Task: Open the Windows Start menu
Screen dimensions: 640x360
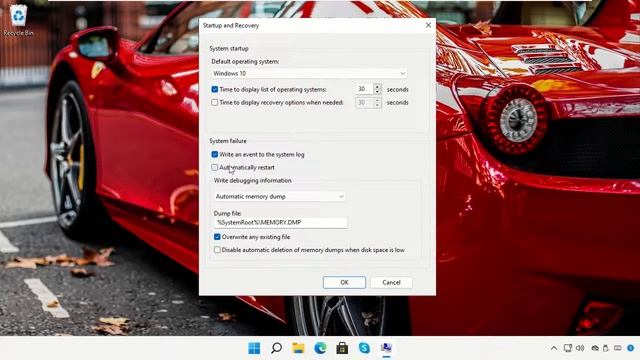Action: tap(254, 348)
